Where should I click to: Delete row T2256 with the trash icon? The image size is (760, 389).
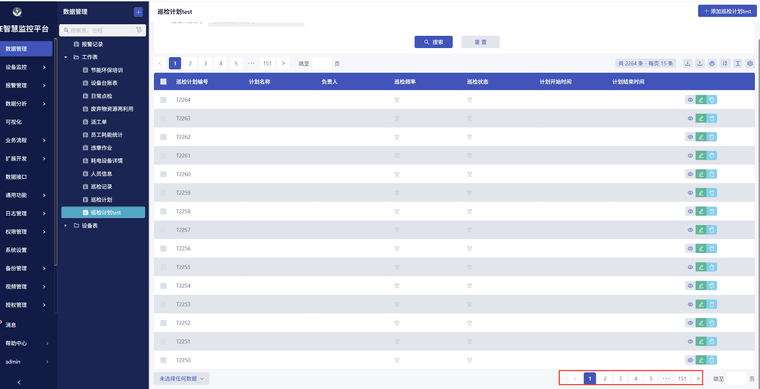pyautogui.click(x=712, y=249)
